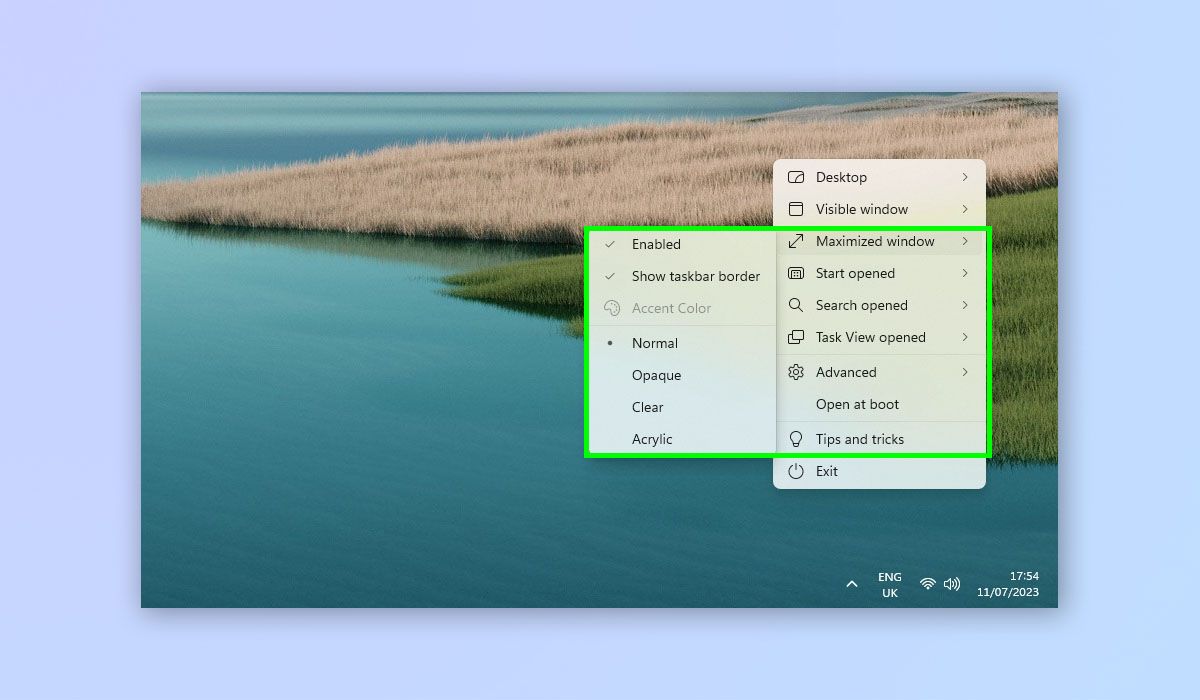Click the Accent Color palette swatch
Image resolution: width=1200 pixels, height=700 pixels.
pyautogui.click(x=611, y=308)
